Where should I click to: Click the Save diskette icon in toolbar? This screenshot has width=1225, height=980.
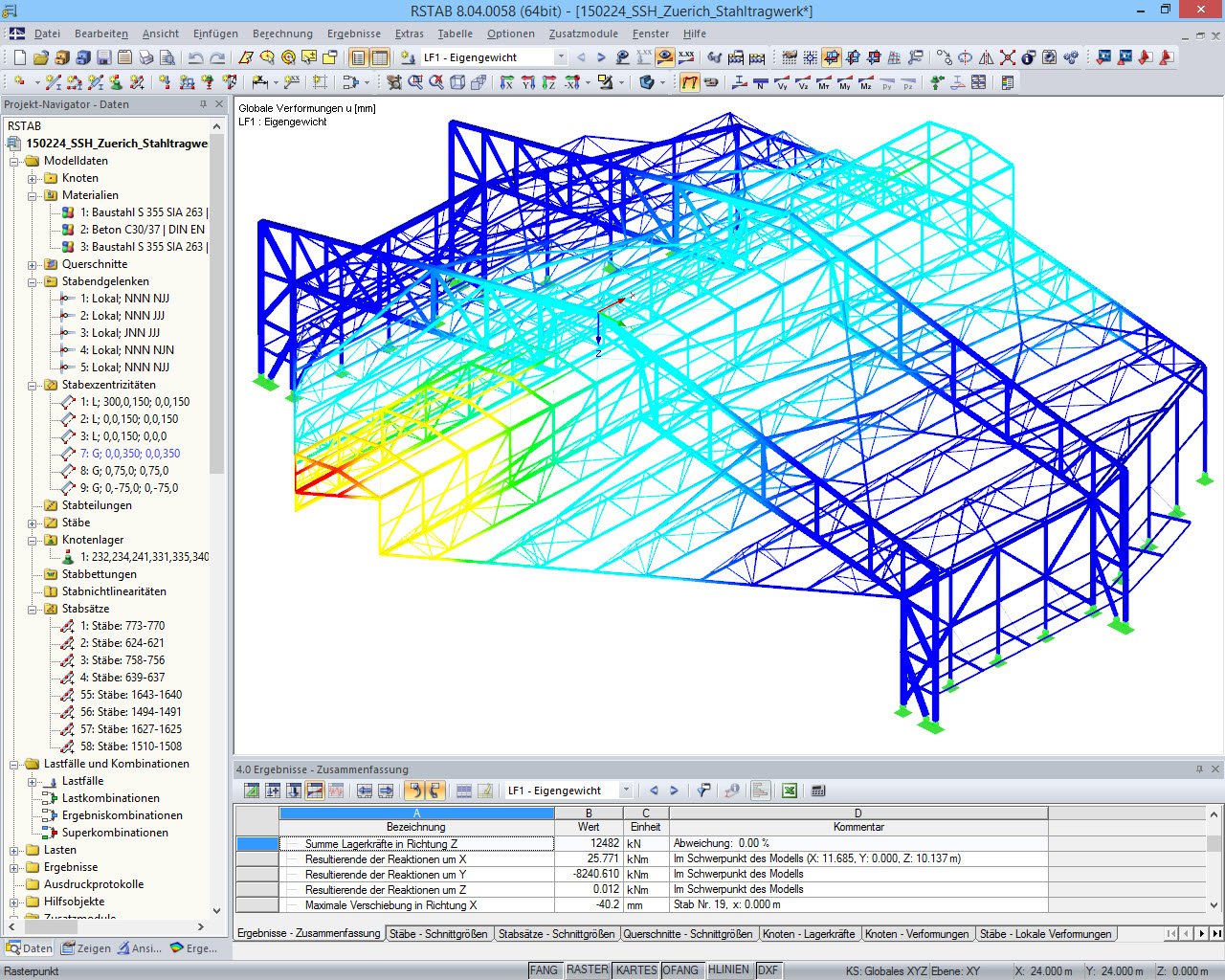click(x=104, y=57)
